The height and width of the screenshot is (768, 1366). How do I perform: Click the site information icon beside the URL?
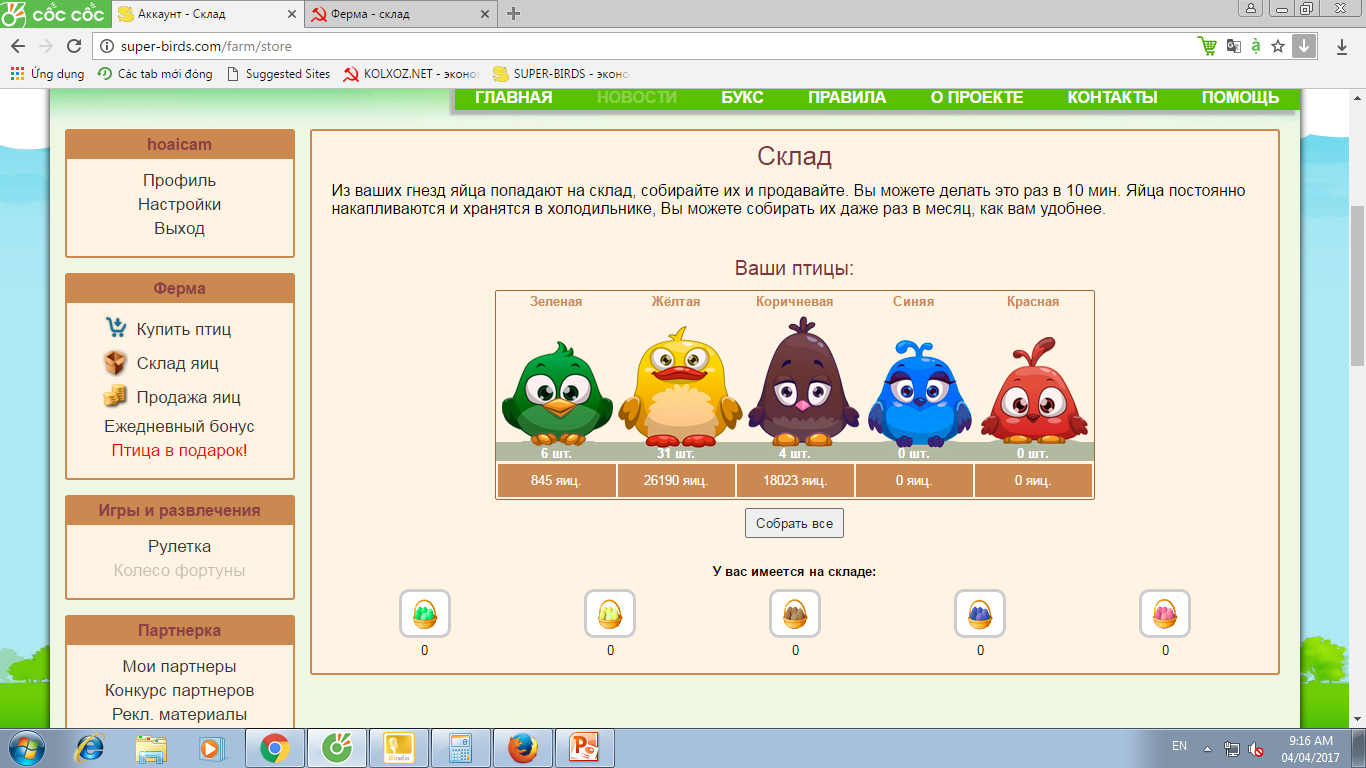tap(107, 46)
